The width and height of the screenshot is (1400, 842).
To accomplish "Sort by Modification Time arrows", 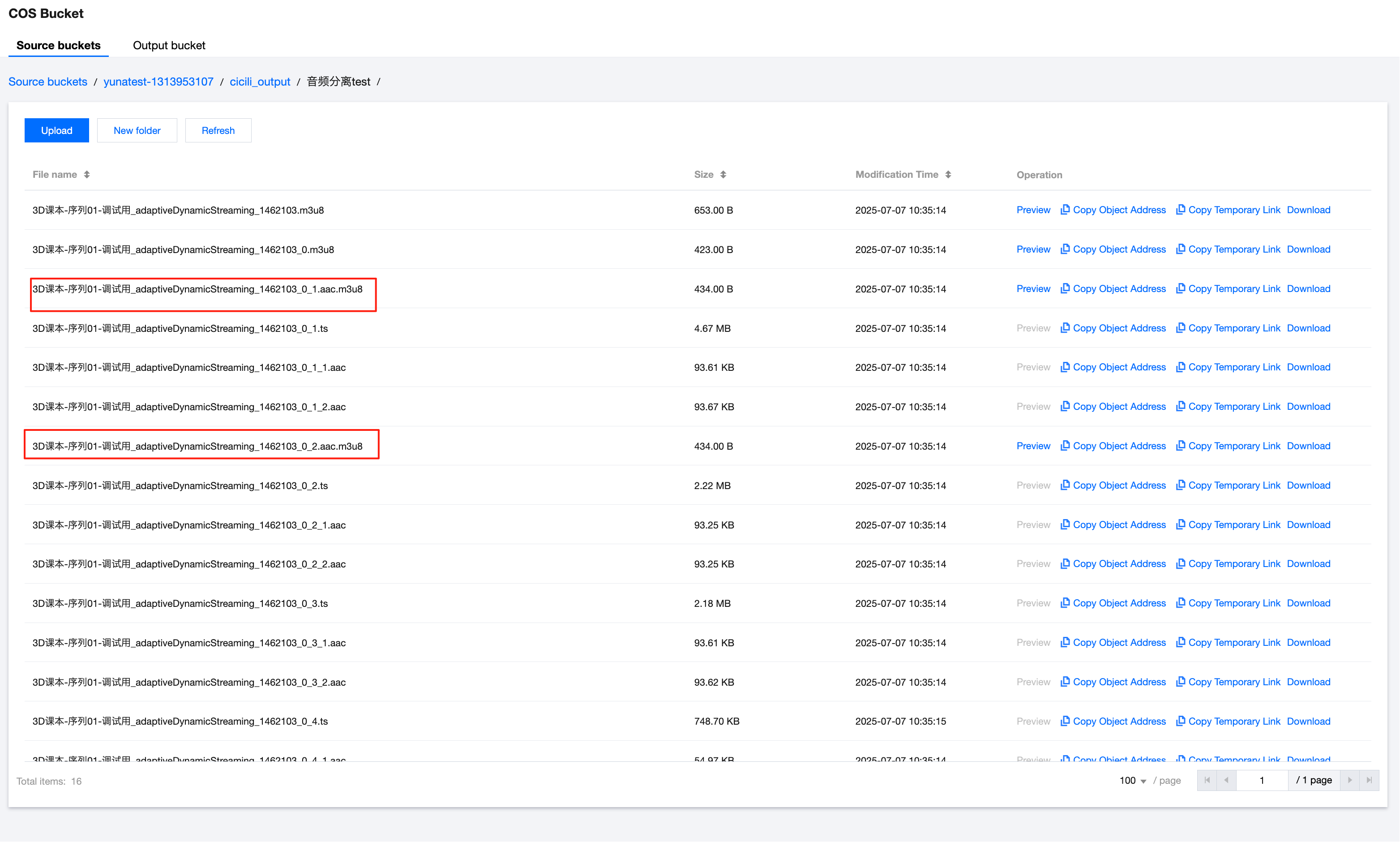I will click(x=947, y=175).
